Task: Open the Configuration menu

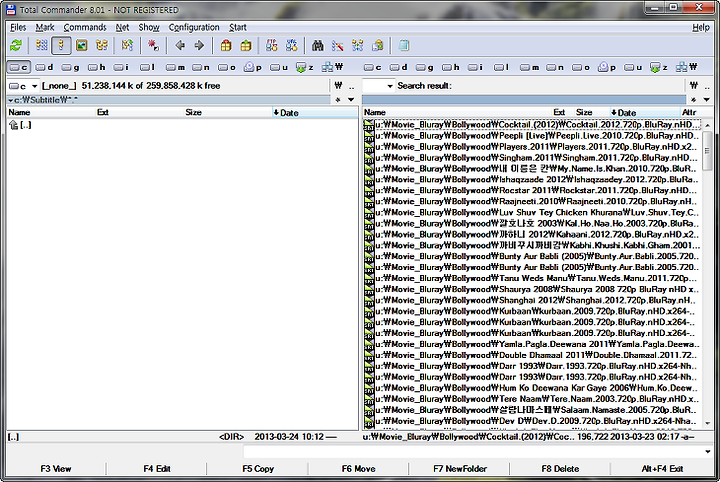Action: pos(194,28)
